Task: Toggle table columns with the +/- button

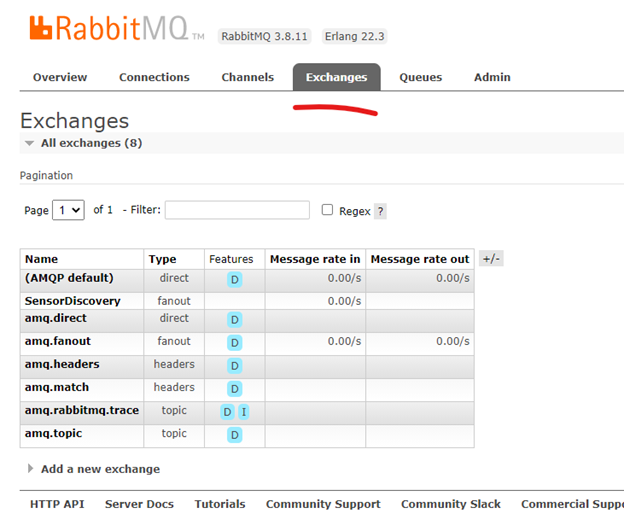Action: [491, 259]
